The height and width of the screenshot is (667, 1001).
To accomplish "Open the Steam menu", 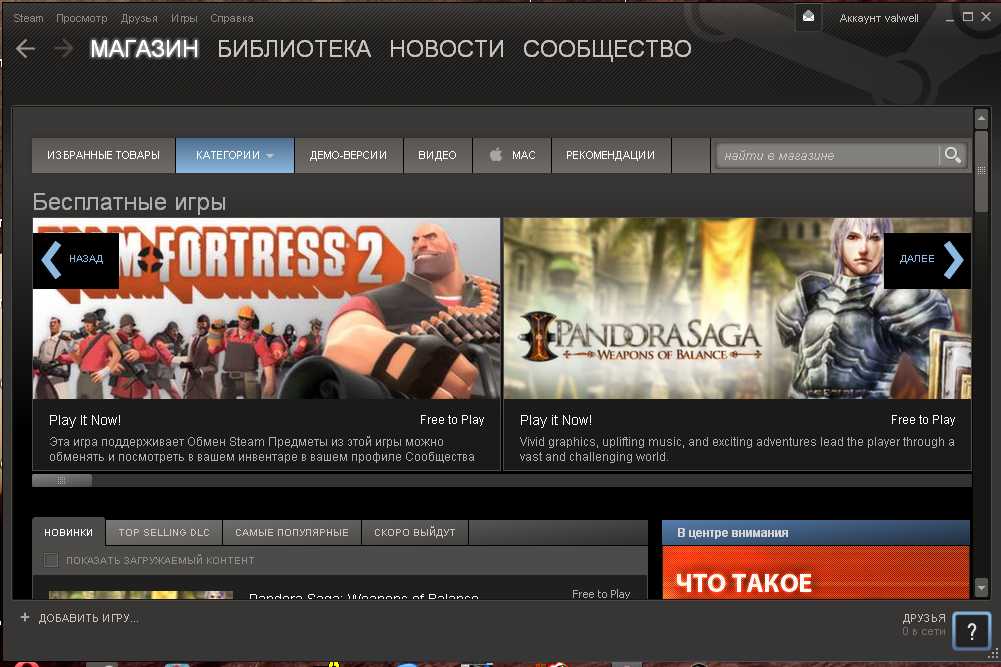I will click(29, 18).
